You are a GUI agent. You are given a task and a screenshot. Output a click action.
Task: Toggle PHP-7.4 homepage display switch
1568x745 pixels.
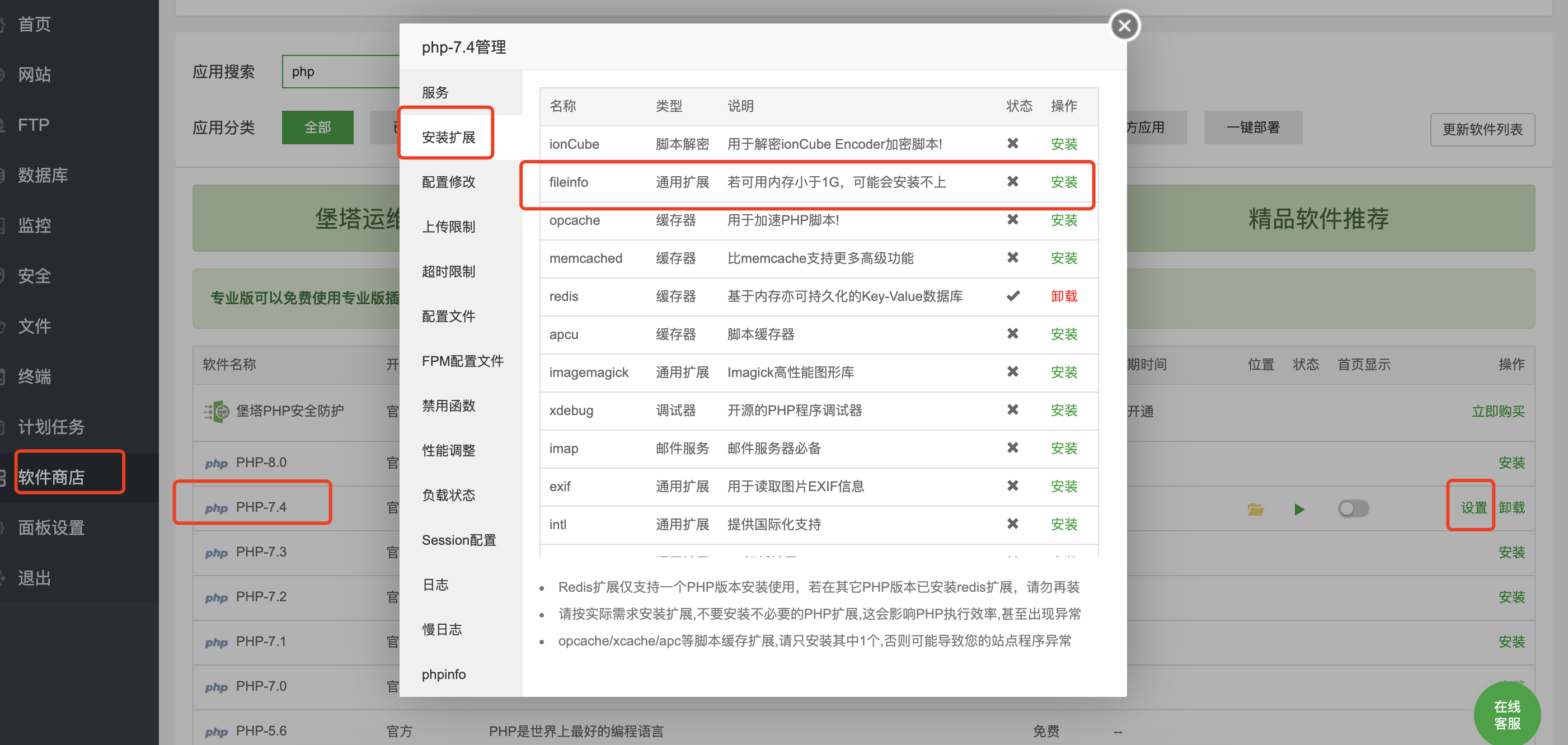[1353, 508]
